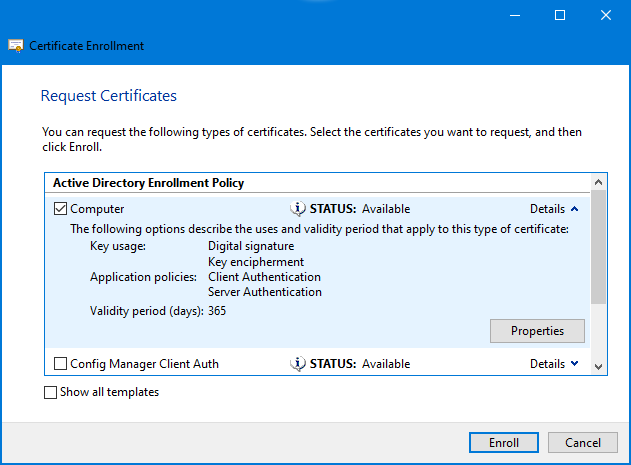This screenshot has width=631, height=465.
Task: Click the info icon beside Computer status
Action: (x=298, y=209)
